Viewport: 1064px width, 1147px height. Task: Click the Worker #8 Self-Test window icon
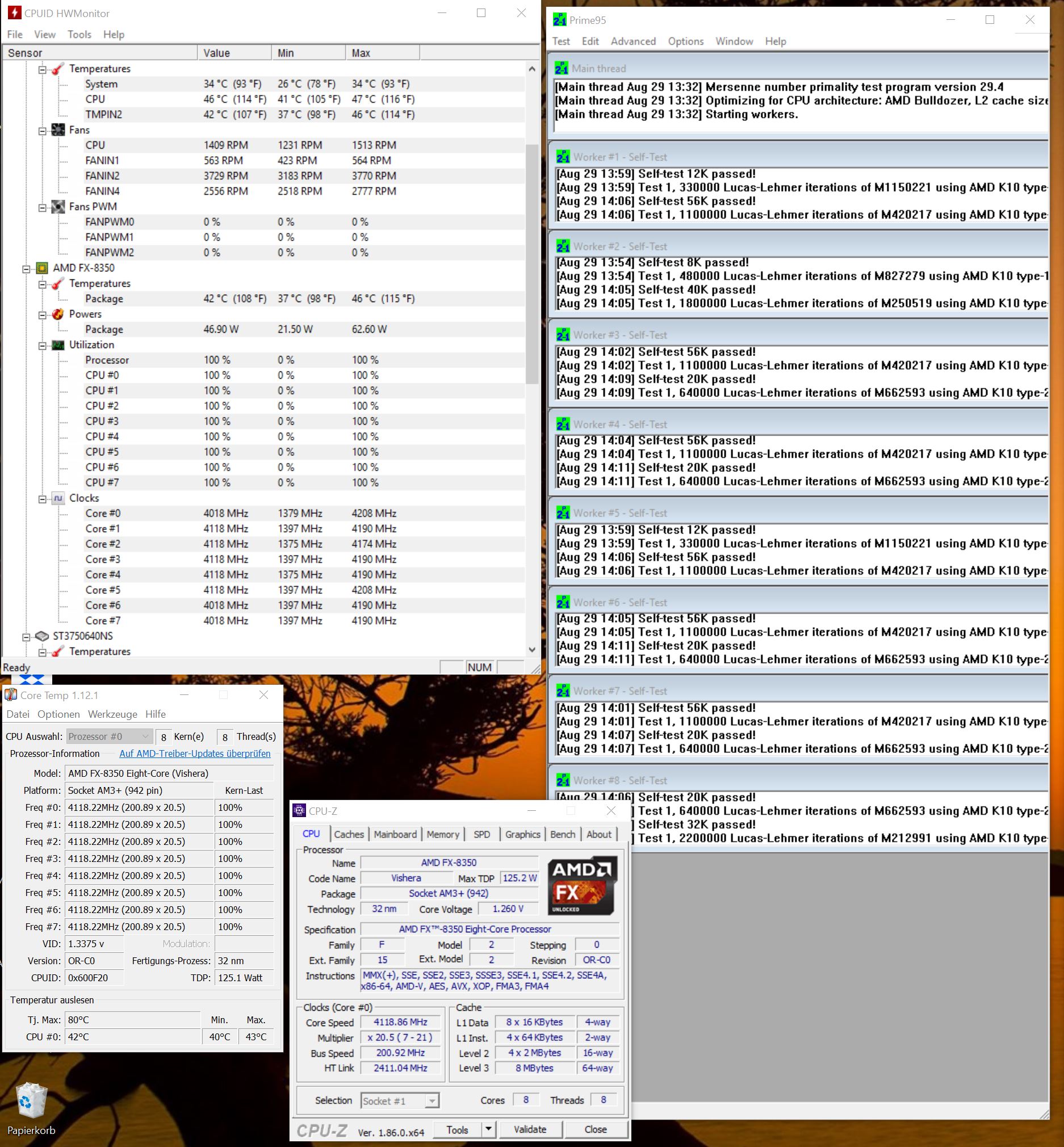pyautogui.click(x=563, y=780)
